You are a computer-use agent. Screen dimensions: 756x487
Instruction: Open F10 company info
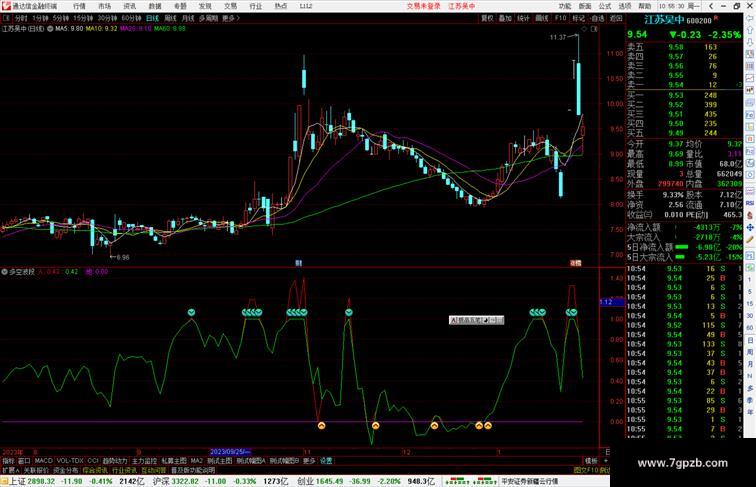click(x=560, y=18)
